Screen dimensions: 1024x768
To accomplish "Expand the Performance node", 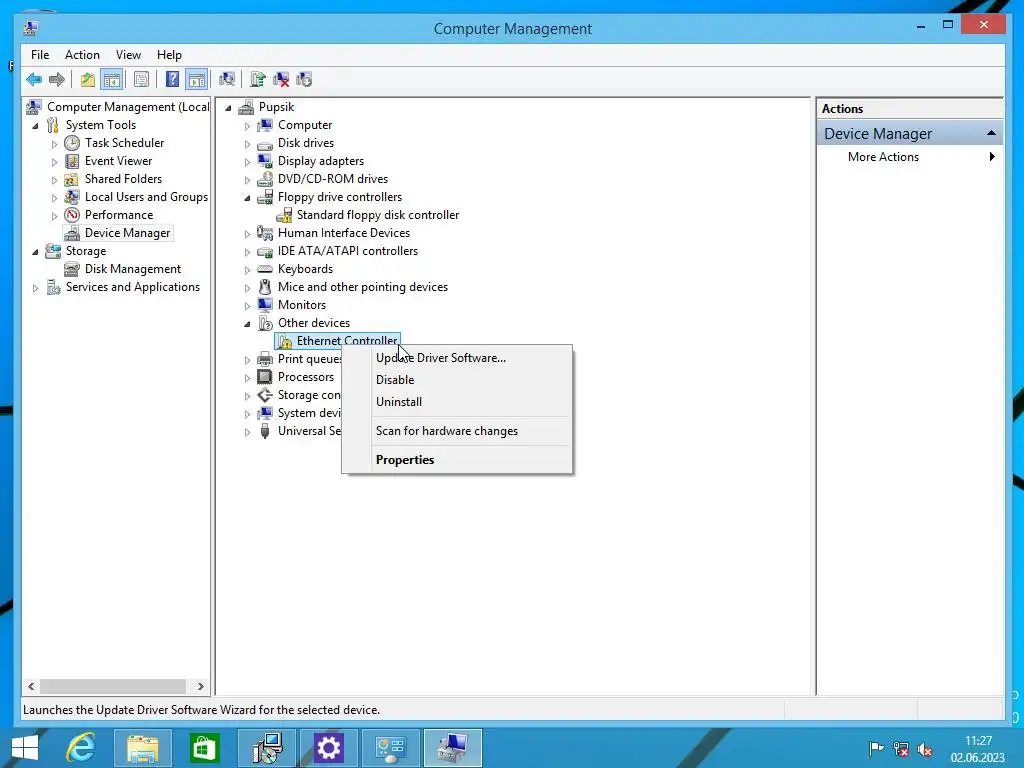I will click(54, 216).
